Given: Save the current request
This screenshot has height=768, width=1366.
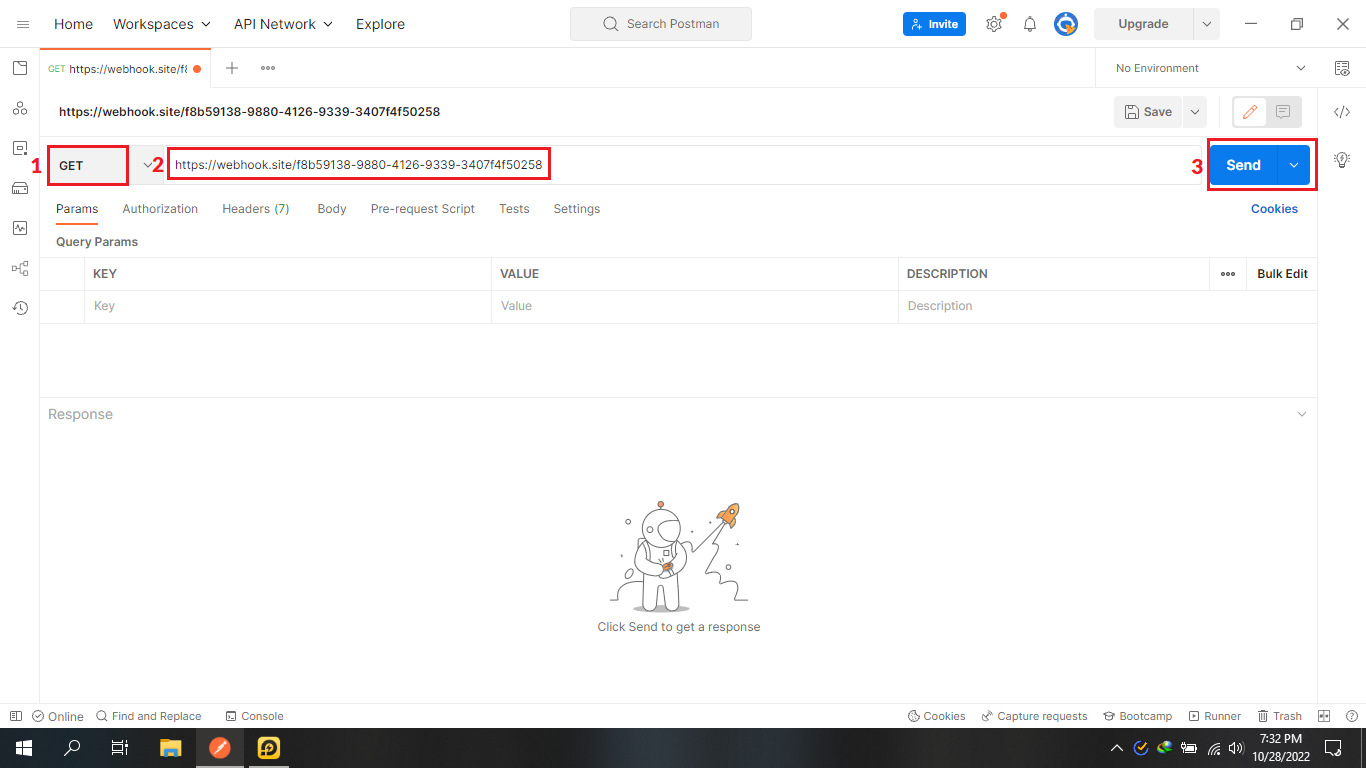Looking at the screenshot, I should point(1148,112).
